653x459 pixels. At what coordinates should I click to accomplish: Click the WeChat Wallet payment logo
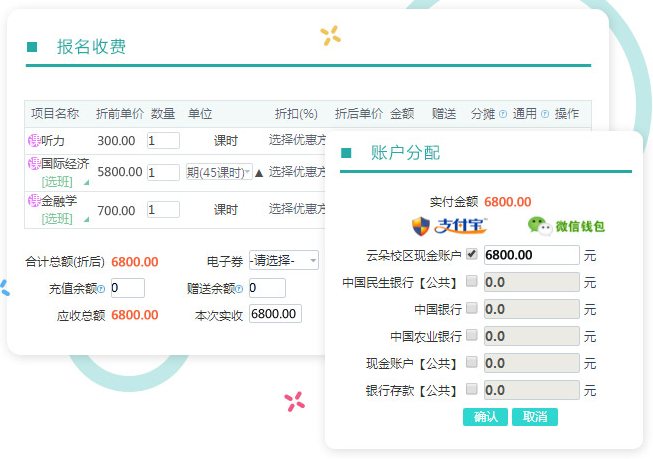(x=566, y=226)
